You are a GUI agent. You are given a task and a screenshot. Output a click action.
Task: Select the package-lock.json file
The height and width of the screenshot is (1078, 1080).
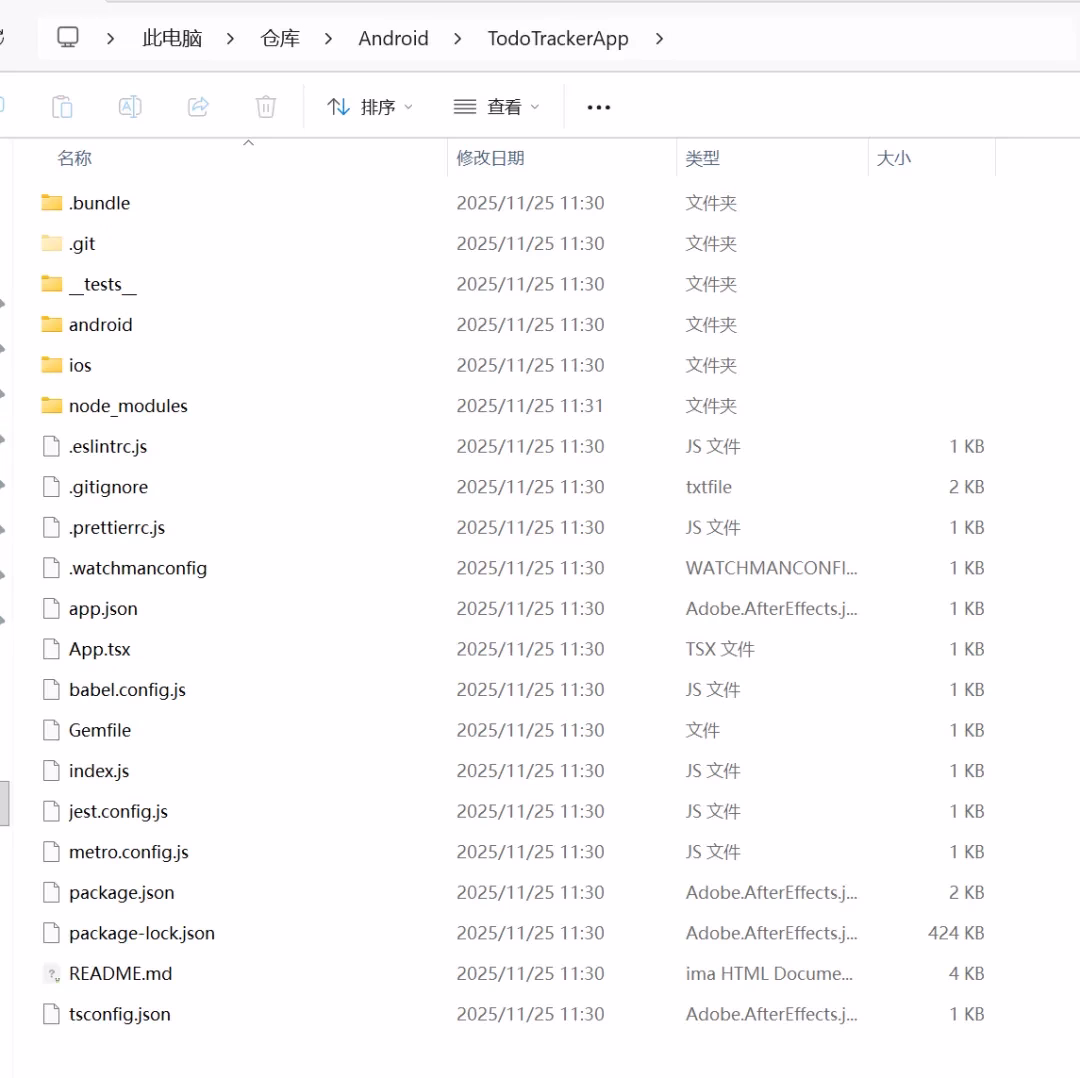[142, 933]
